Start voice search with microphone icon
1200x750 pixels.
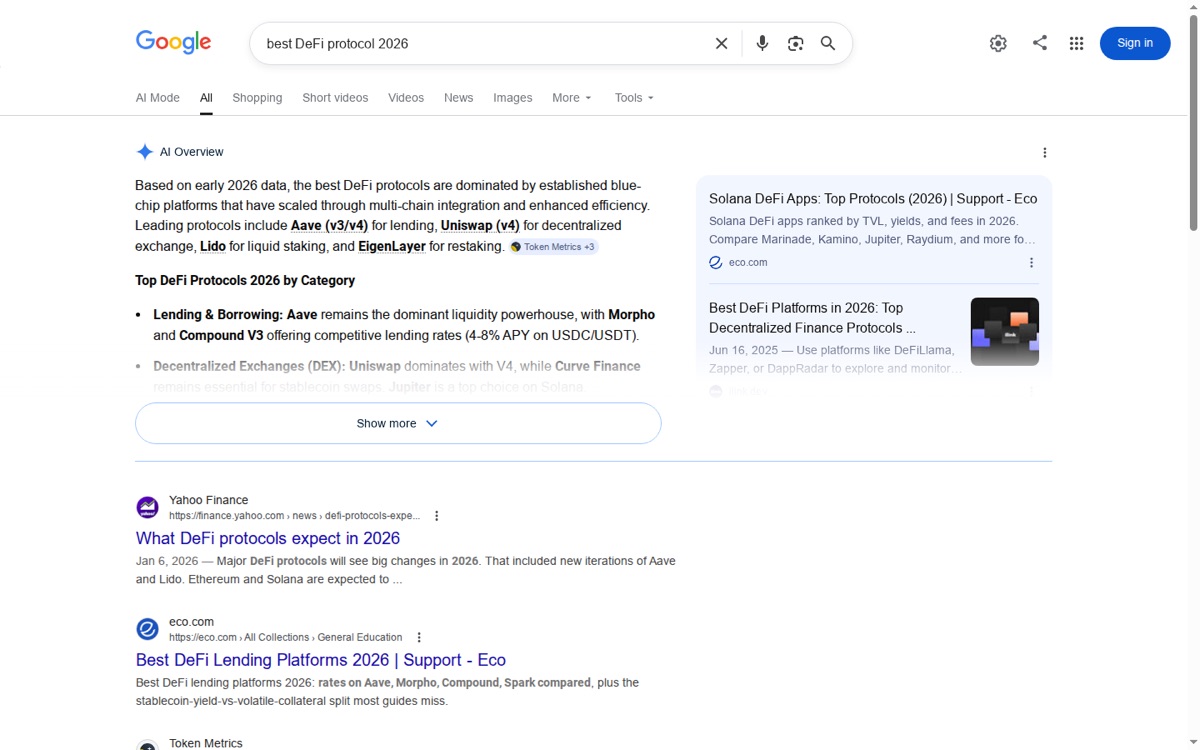(762, 43)
